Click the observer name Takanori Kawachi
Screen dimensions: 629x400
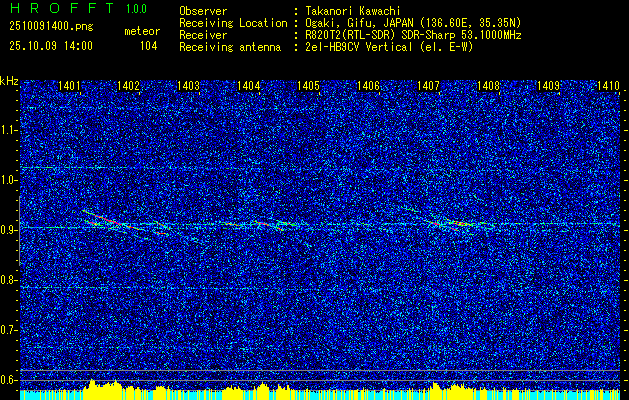point(353,11)
